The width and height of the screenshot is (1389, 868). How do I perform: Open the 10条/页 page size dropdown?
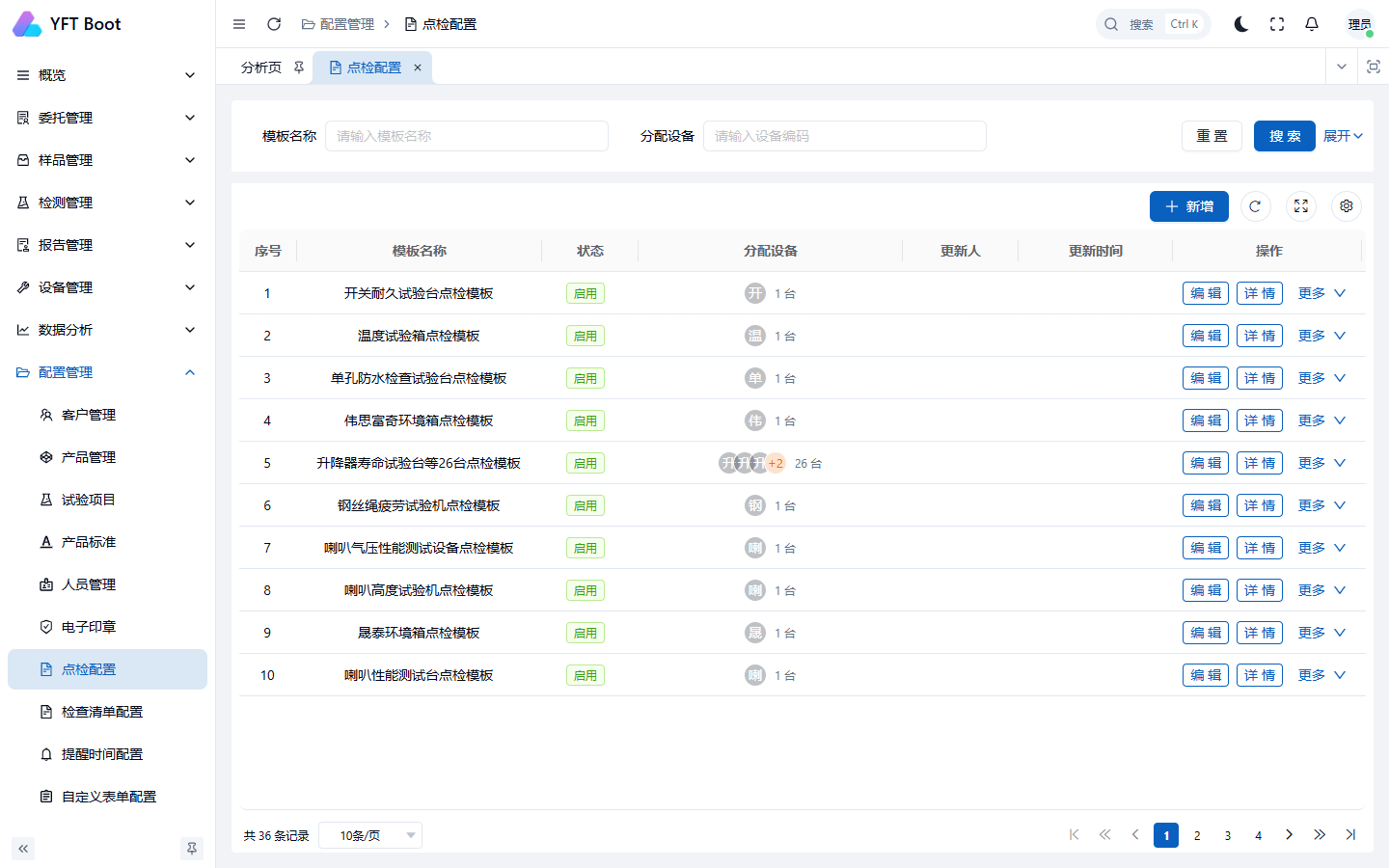(x=371, y=835)
